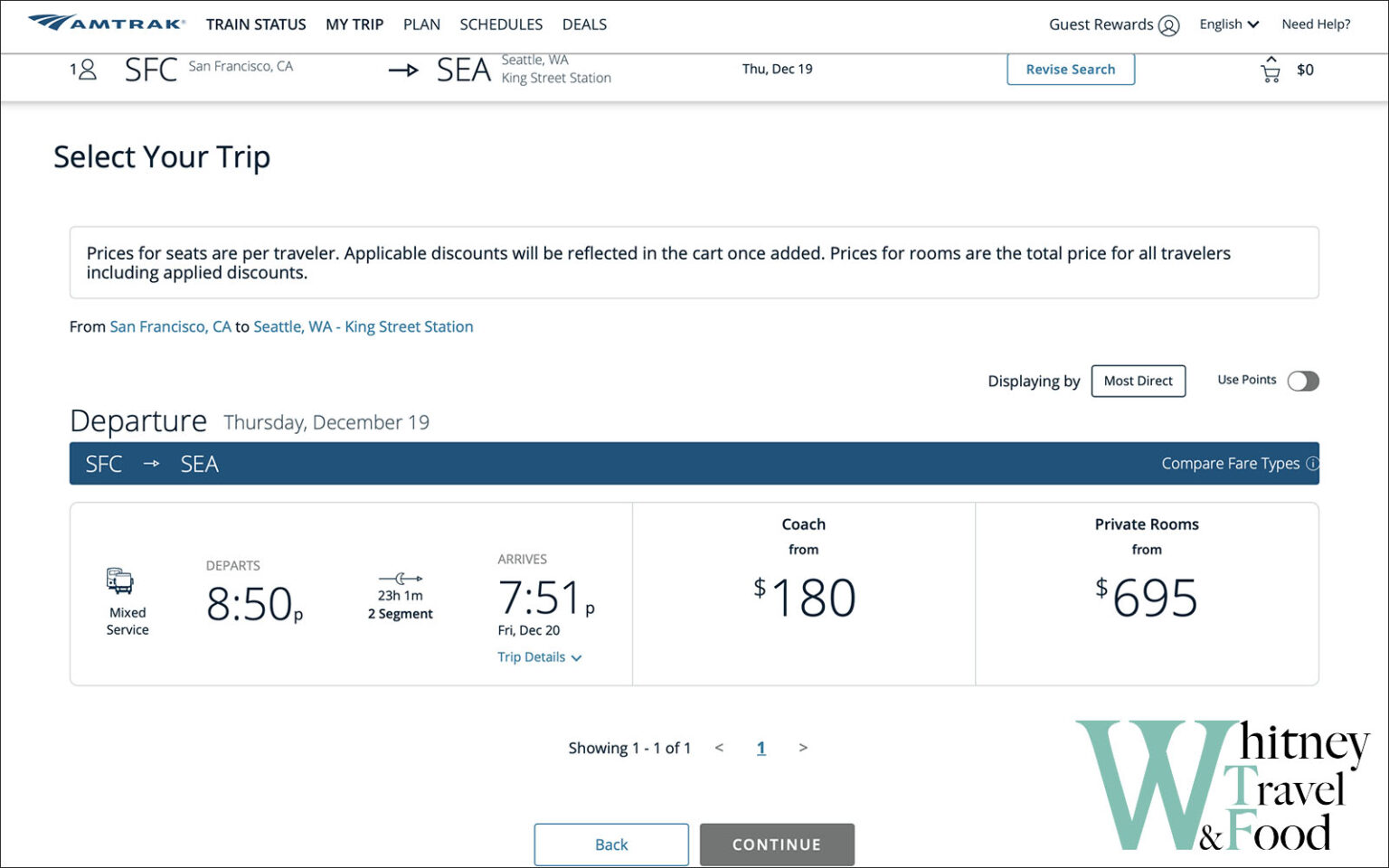Open the San Francisco, CA station link
Image resolution: width=1389 pixels, height=868 pixels.
click(x=170, y=326)
